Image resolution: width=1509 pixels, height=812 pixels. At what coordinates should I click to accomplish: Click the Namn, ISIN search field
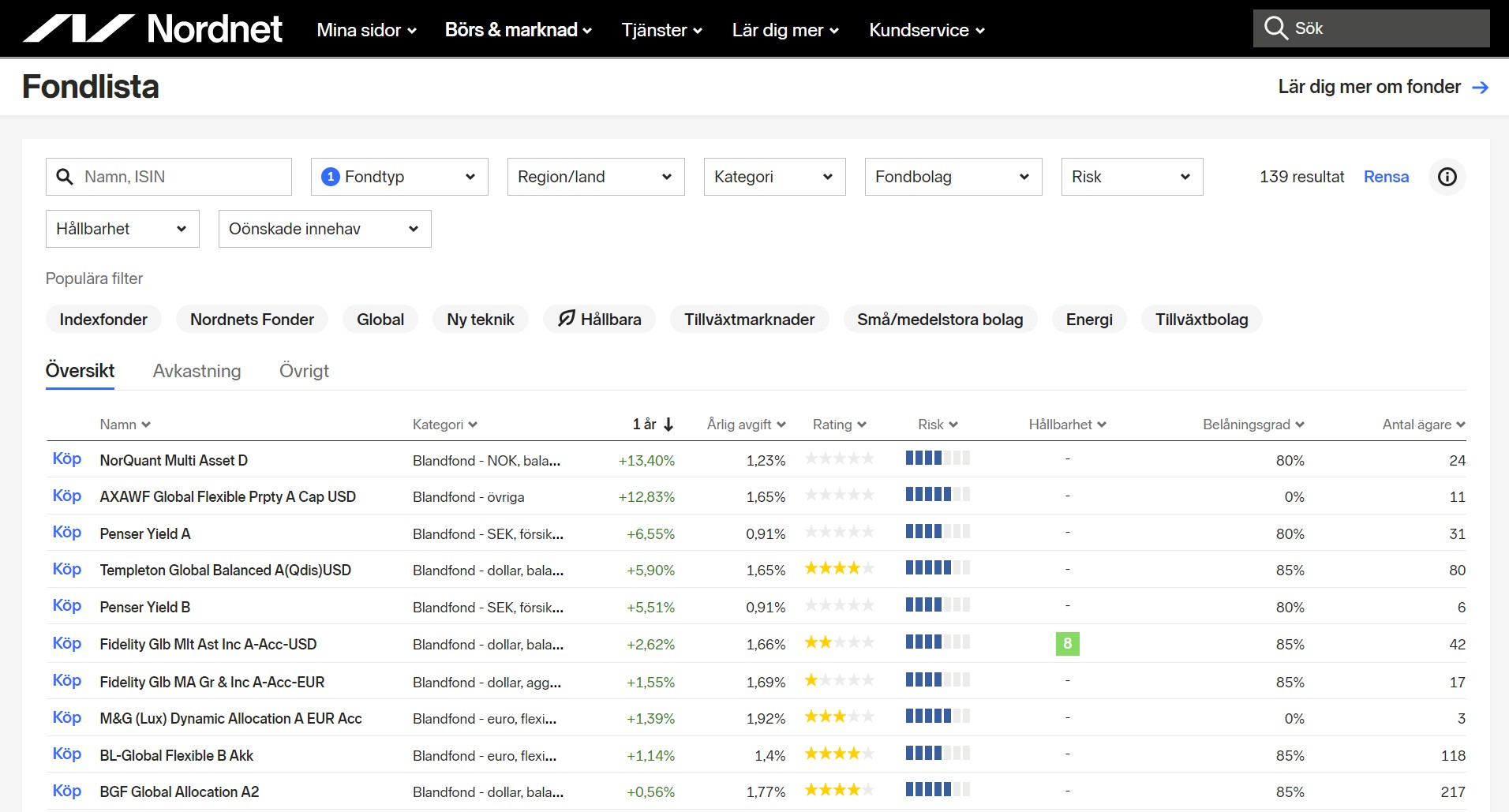(169, 177)
